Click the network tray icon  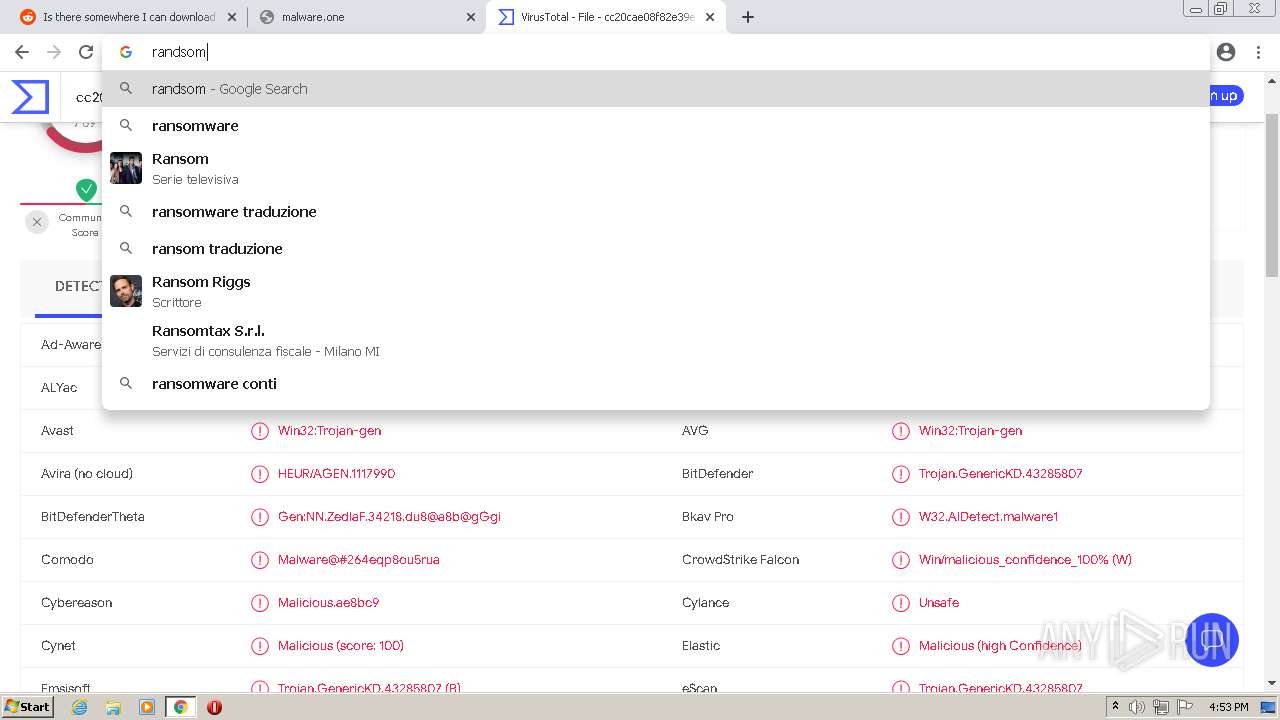1161,707
